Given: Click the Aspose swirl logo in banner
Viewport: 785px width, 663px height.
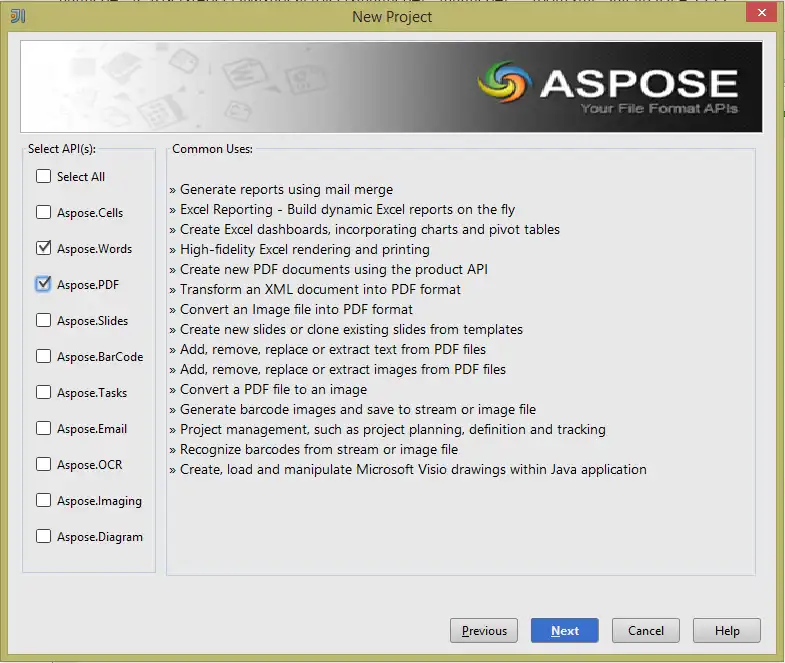Looking at the screenshot, I should [504, 82].
